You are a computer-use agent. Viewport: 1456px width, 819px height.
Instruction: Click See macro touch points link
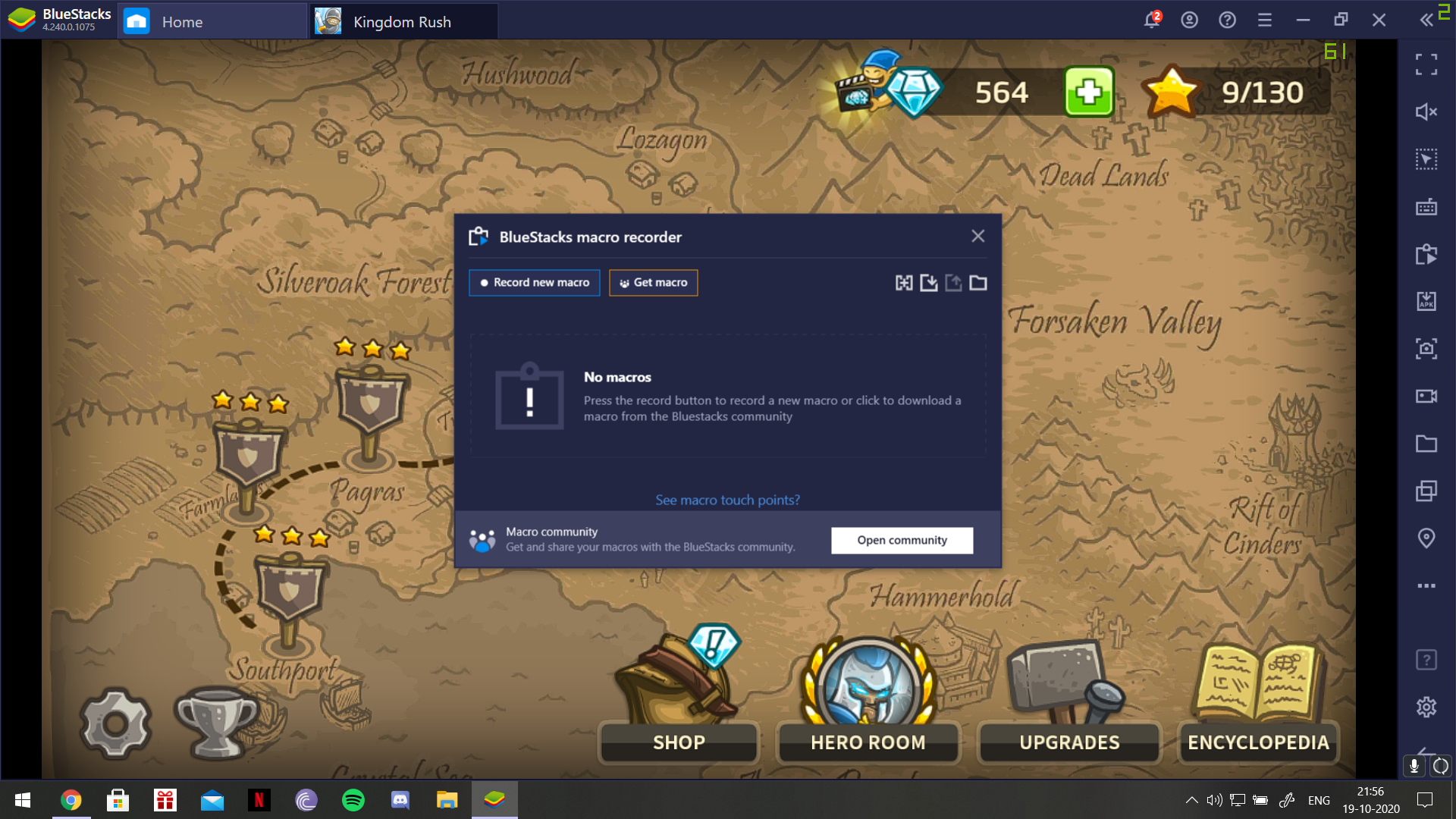pos(727,499)
